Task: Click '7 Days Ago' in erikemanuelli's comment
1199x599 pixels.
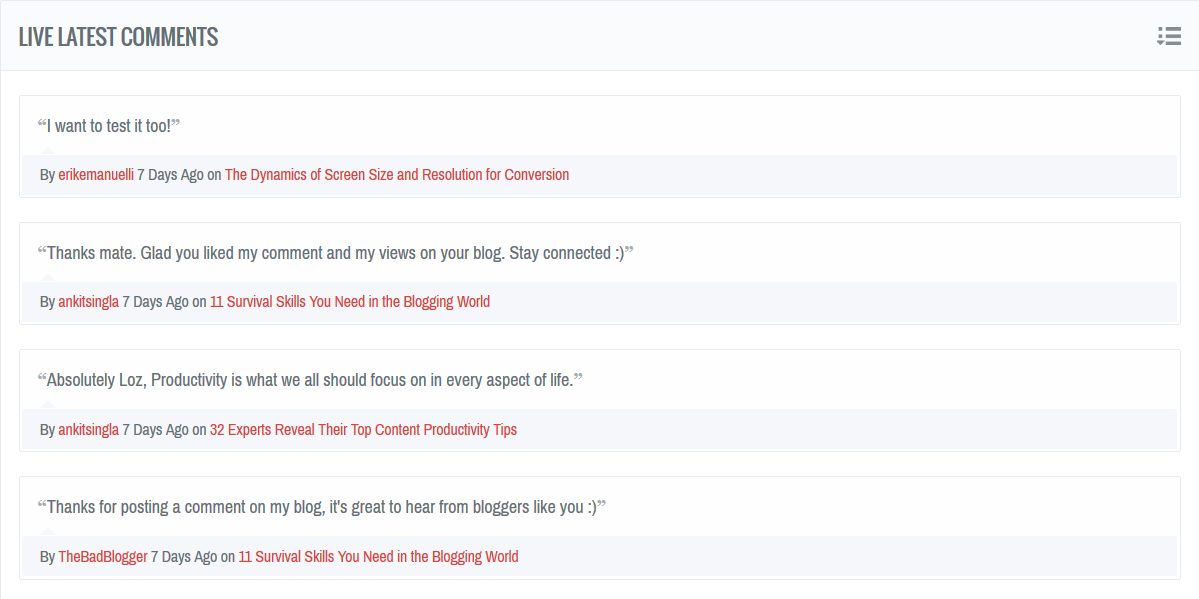Action: 170,175
